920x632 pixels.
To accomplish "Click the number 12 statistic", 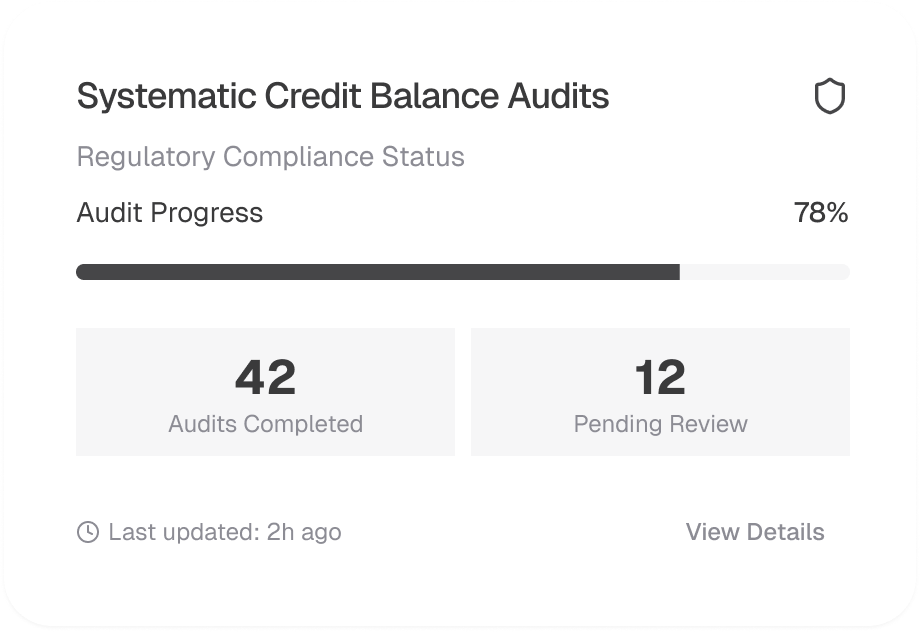I will tap(660, 377).
